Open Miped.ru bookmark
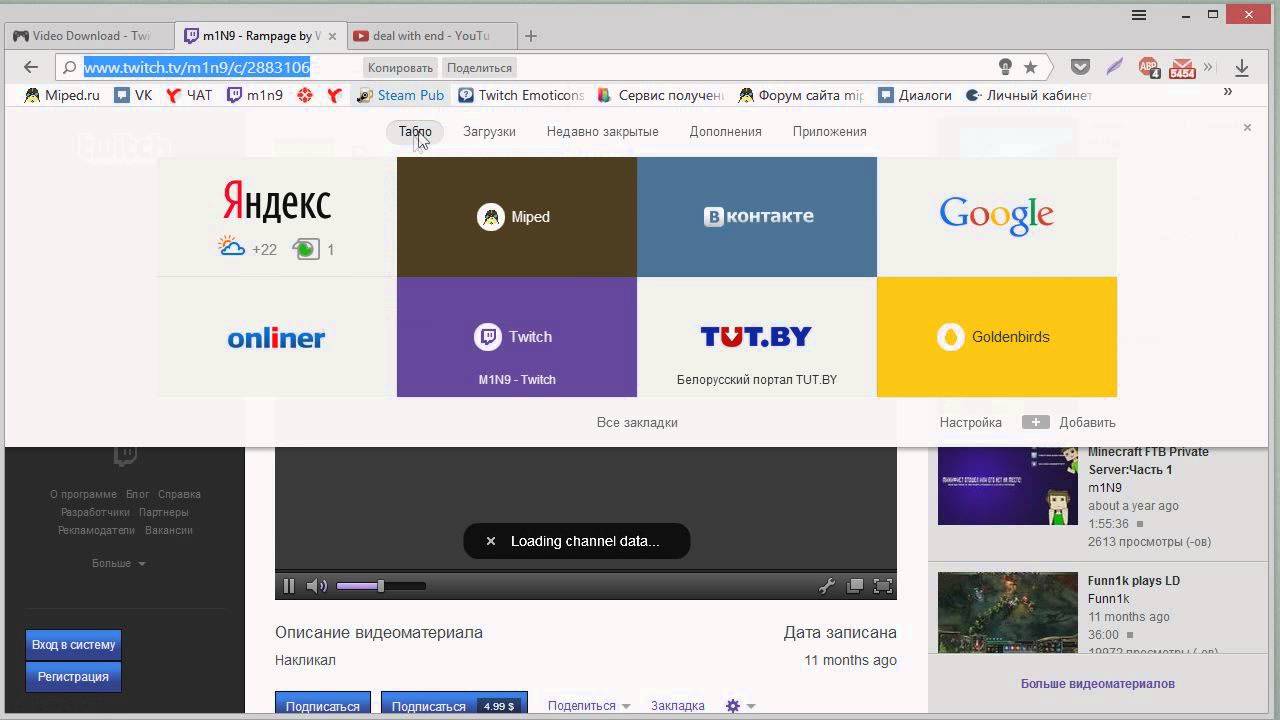 click(x=62, y=95)
